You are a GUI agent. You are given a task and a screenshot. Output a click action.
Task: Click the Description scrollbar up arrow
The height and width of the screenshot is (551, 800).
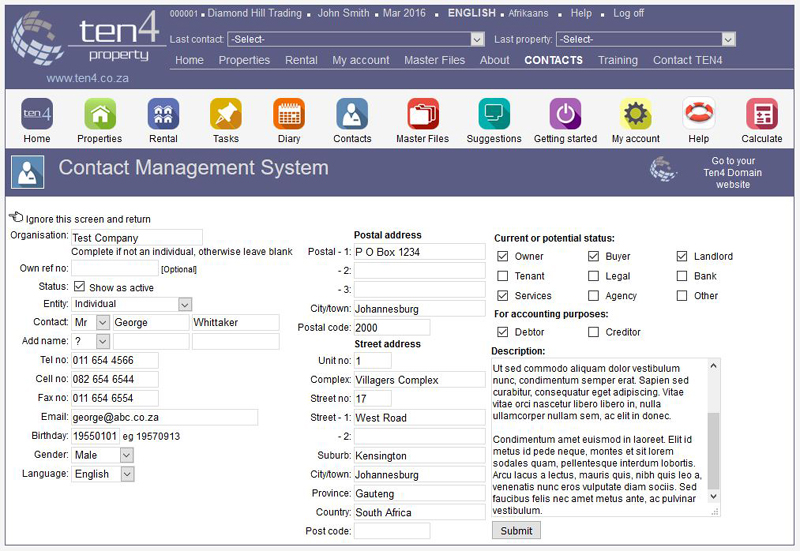(714, 366)
